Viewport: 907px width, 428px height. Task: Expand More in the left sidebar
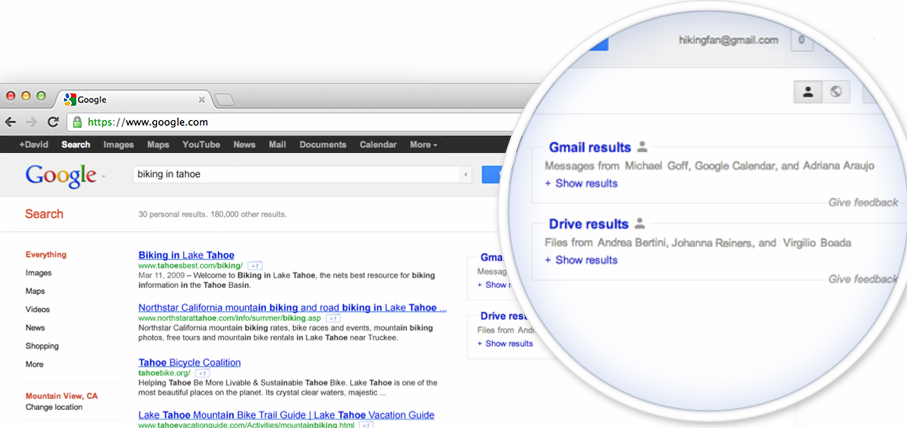(x=34, y=364)
